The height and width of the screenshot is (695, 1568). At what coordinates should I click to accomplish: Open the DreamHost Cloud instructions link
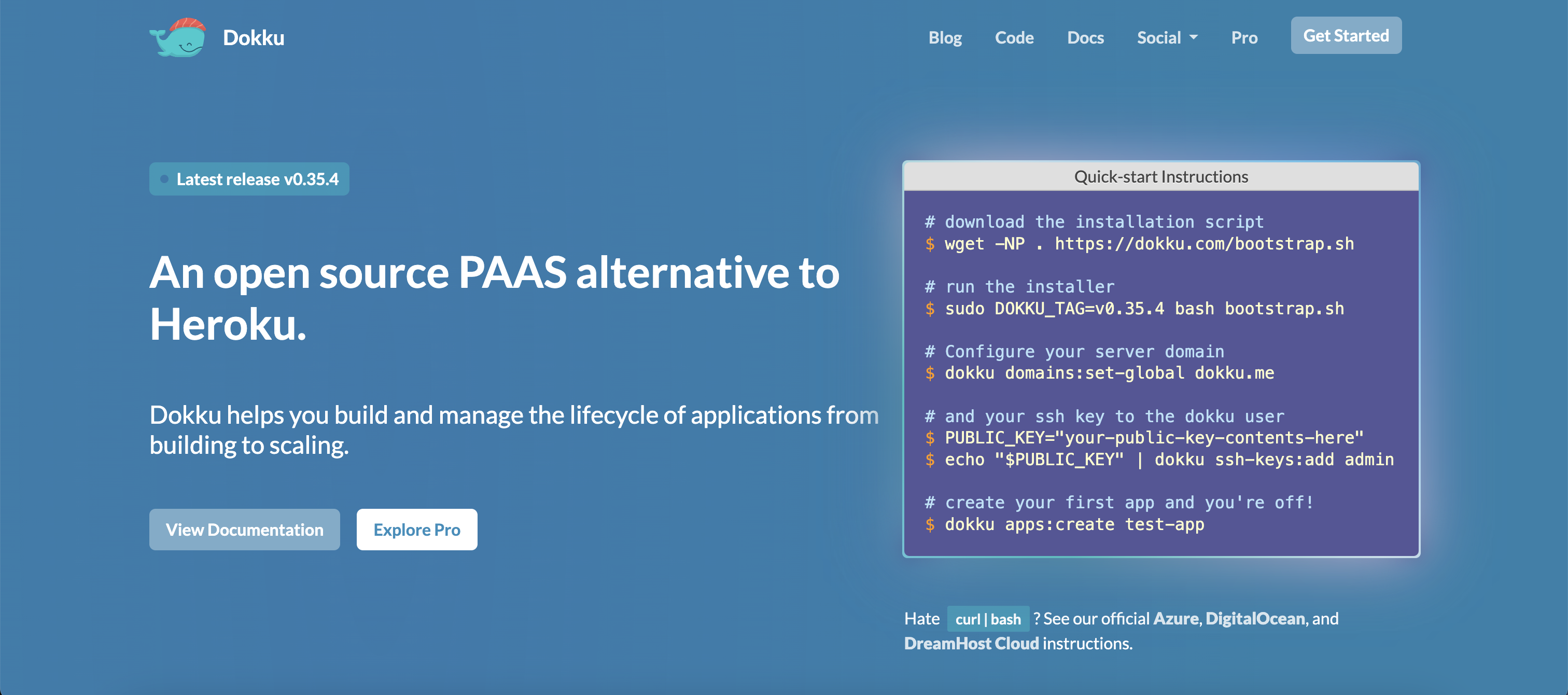972,643
